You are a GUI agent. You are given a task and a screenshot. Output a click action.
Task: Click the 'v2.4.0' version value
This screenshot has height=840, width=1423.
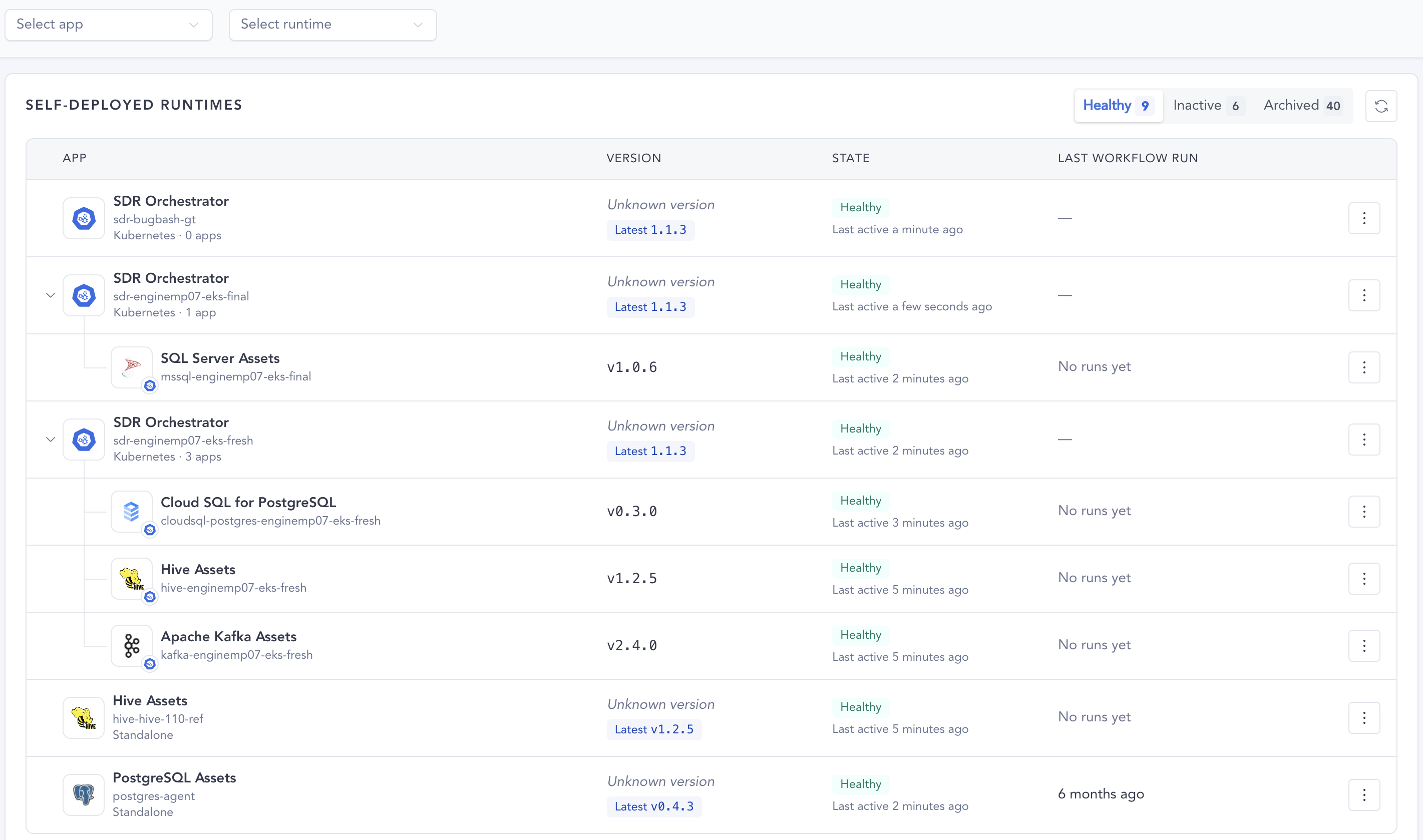point(632,646)
